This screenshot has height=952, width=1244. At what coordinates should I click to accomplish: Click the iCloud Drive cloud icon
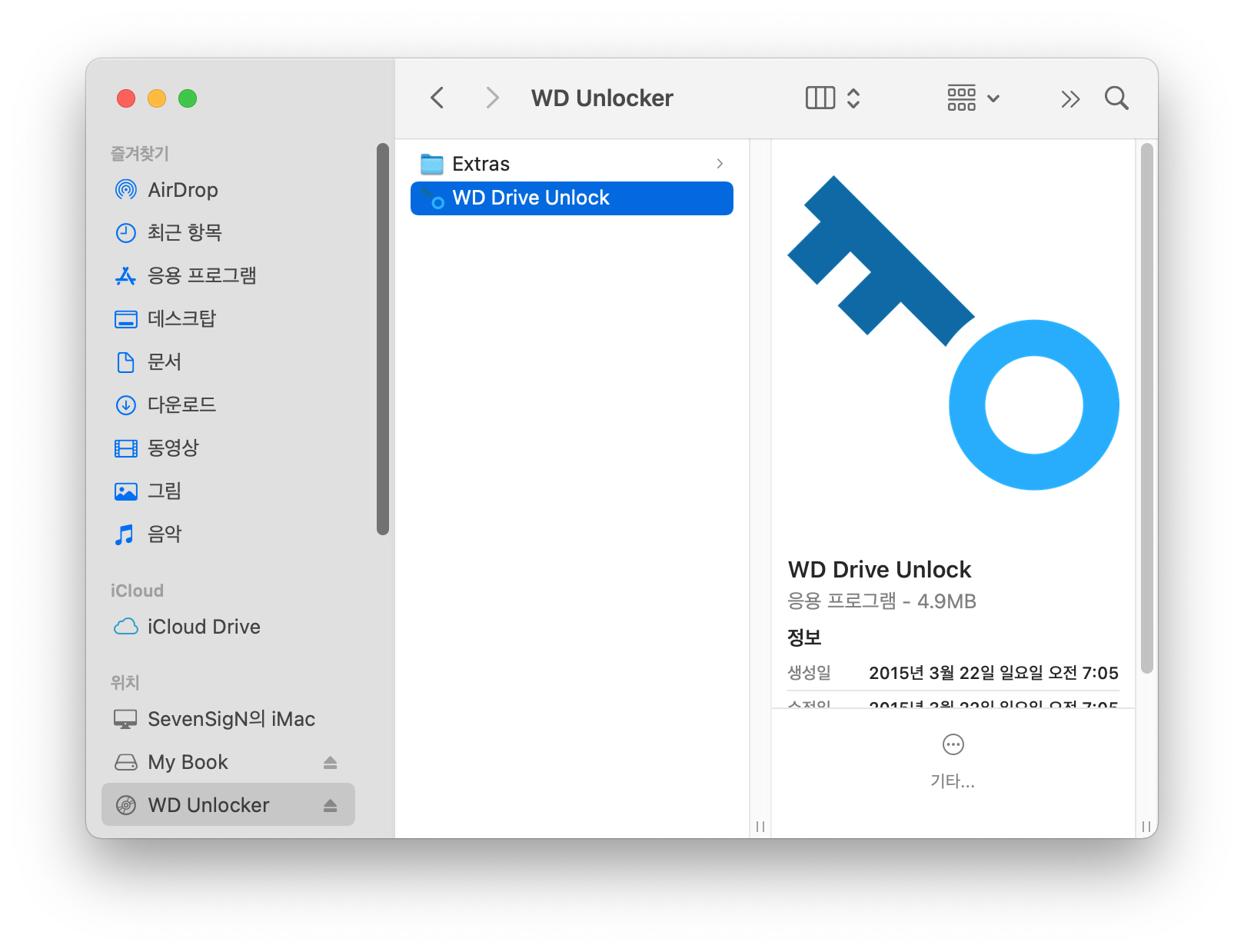(x=126, y=627)
